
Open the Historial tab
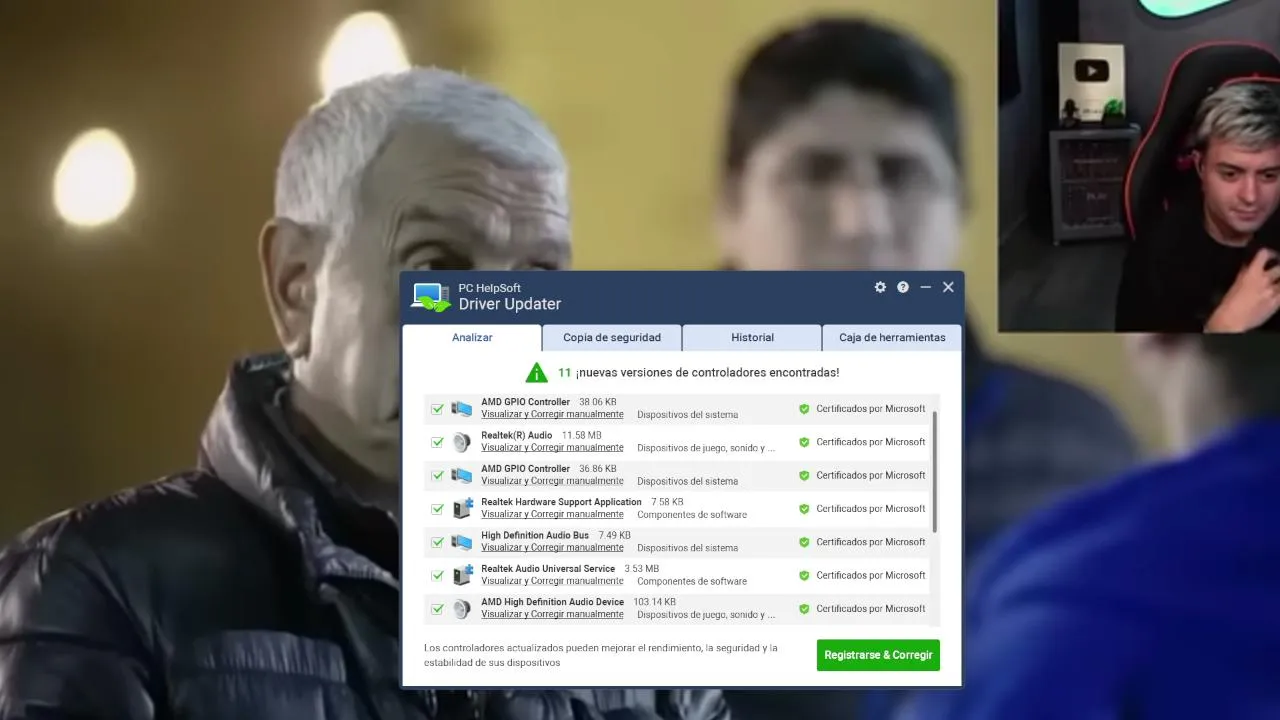click(x=752, y=338)
